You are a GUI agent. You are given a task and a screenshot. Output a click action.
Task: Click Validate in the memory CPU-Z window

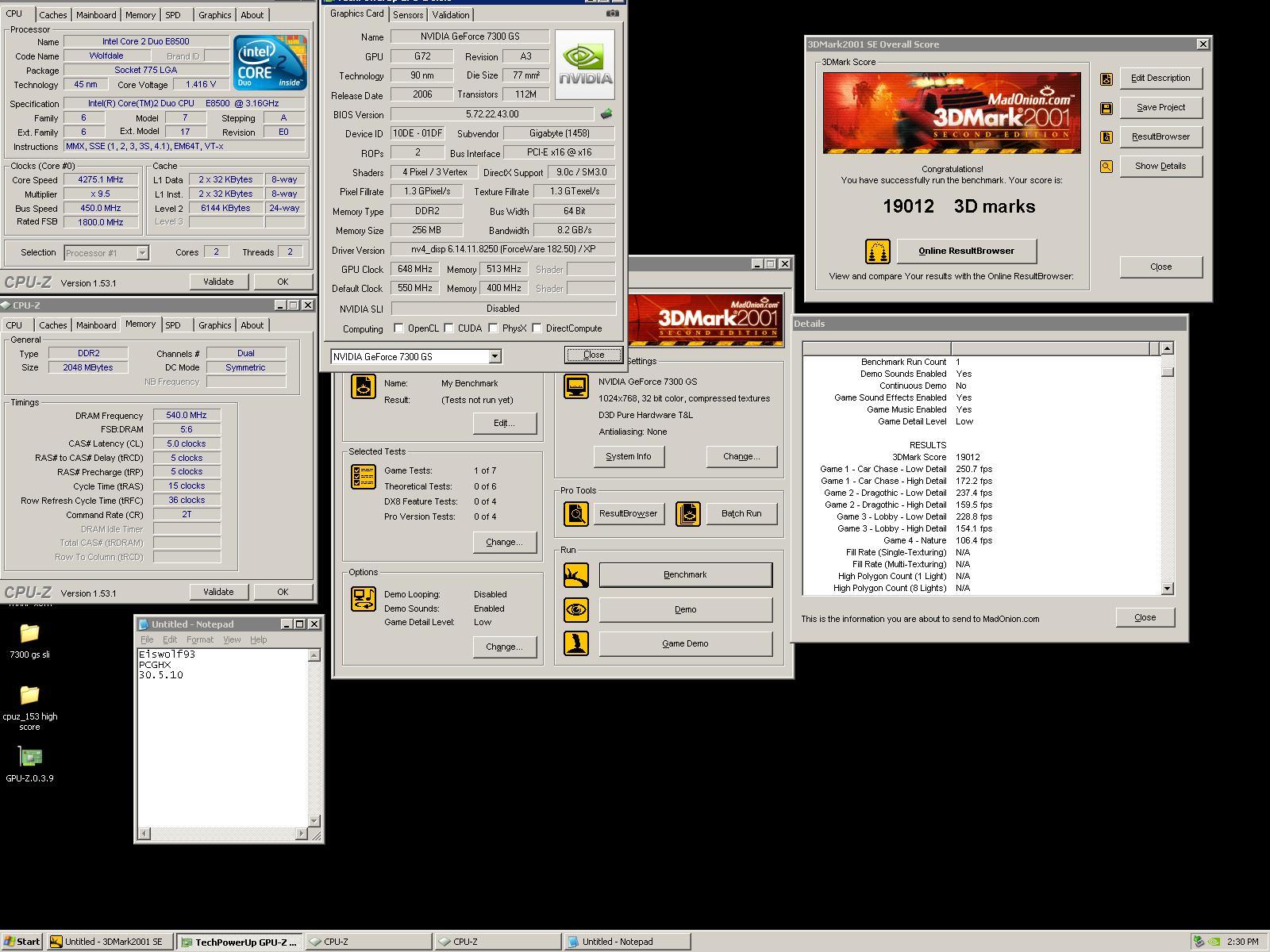pyautogui.click(x=218, y=592)
